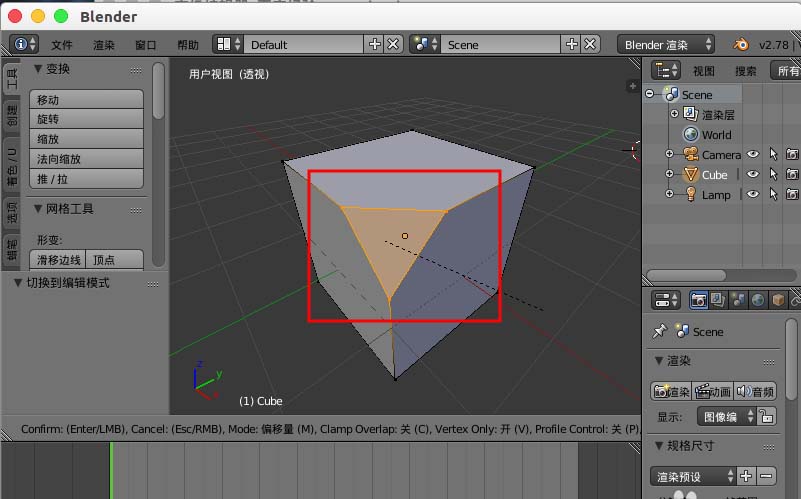Screen dimensions: 801x499
Task: Click the 缩放 button
Action: click(86, 139)
